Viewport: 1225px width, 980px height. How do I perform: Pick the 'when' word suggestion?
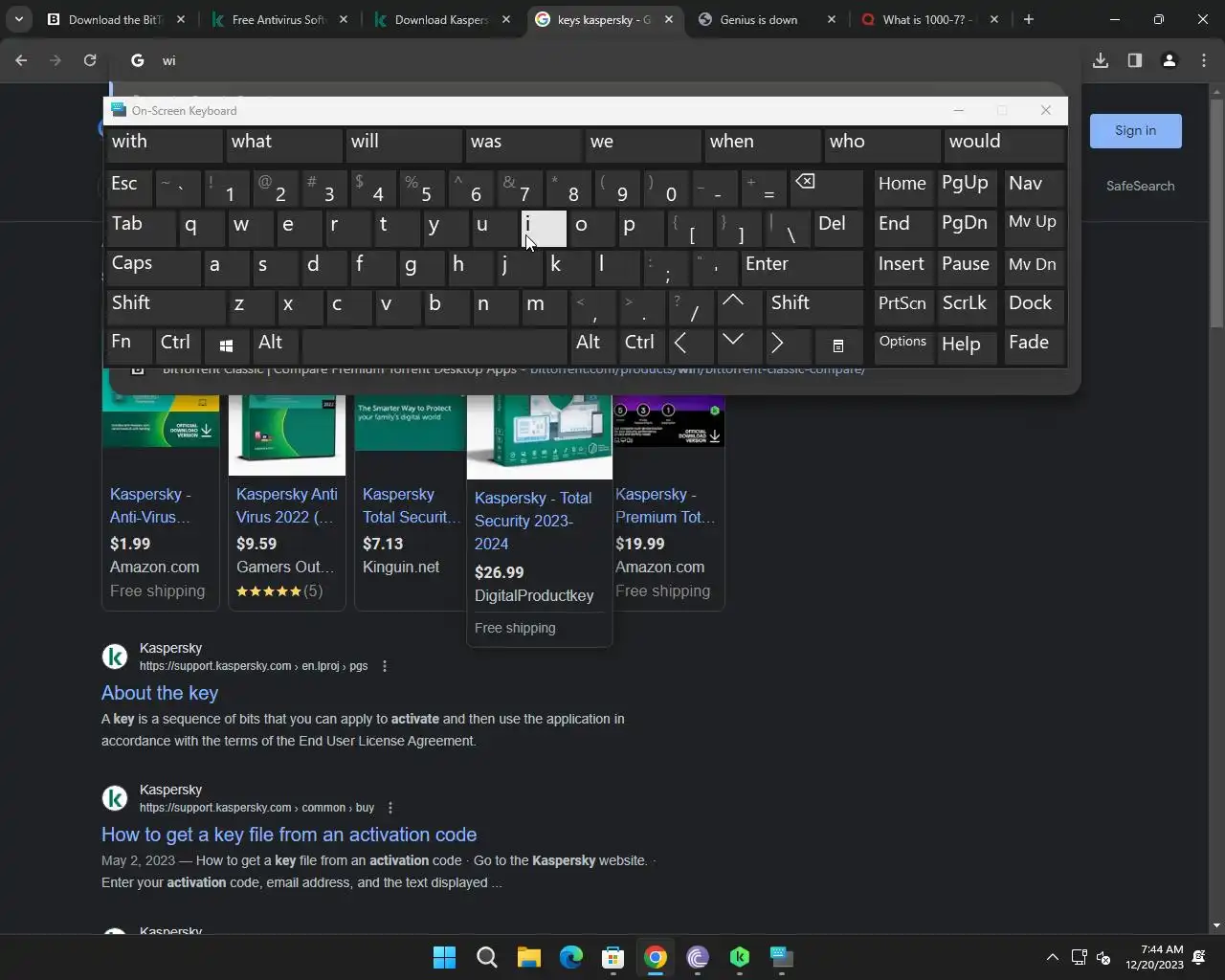pyautogui.click(x=762, y=145)
